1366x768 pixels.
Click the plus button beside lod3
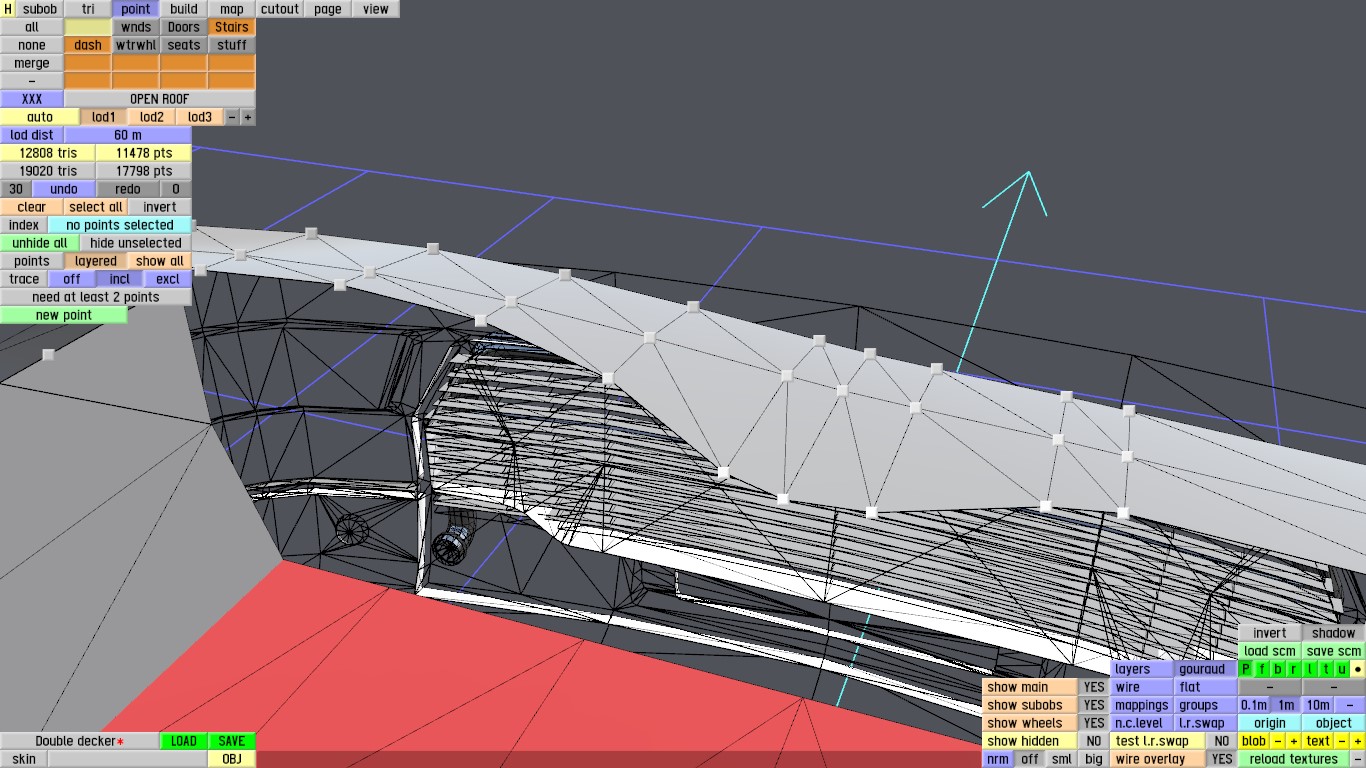click(x=248, y=117)
